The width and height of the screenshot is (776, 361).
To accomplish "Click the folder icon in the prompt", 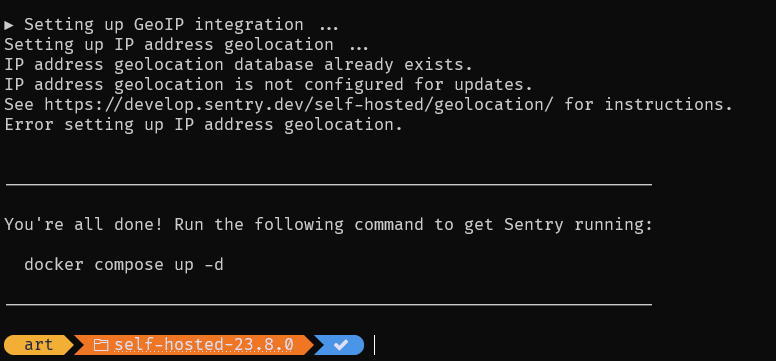I will pos(100,345).
